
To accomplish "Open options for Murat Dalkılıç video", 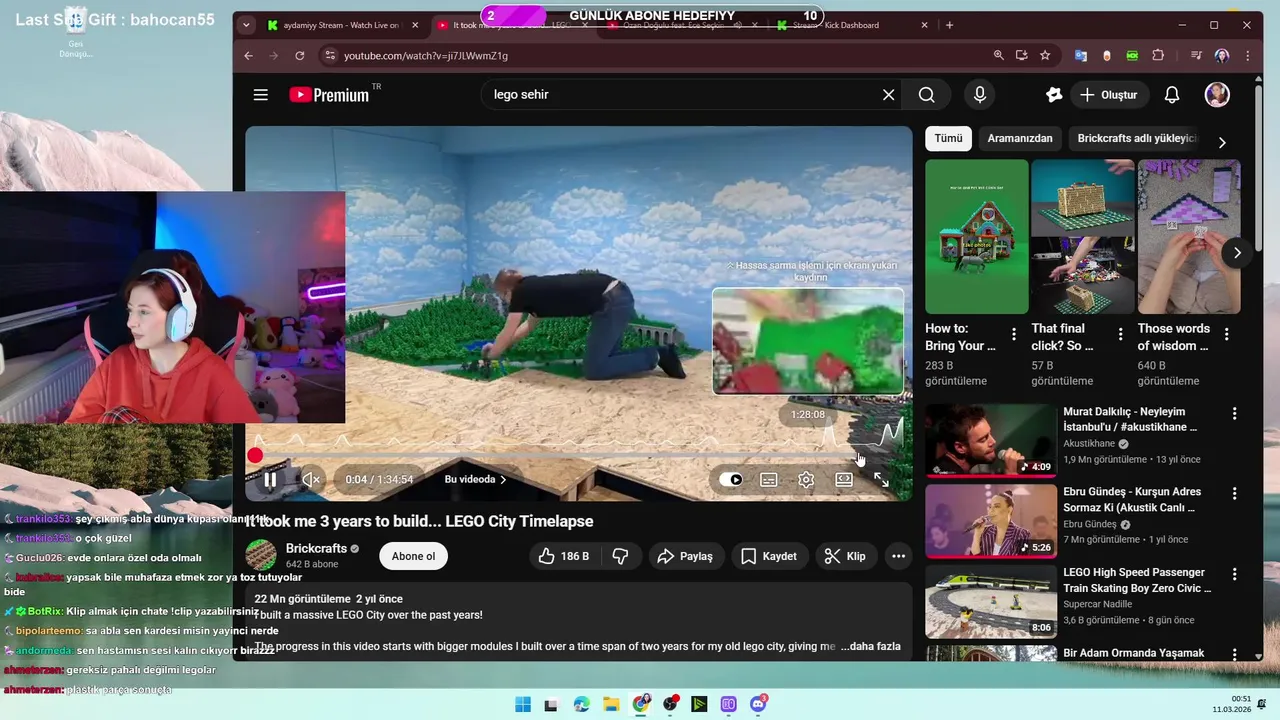I will pyautogui.click(x=1234, y=413).
